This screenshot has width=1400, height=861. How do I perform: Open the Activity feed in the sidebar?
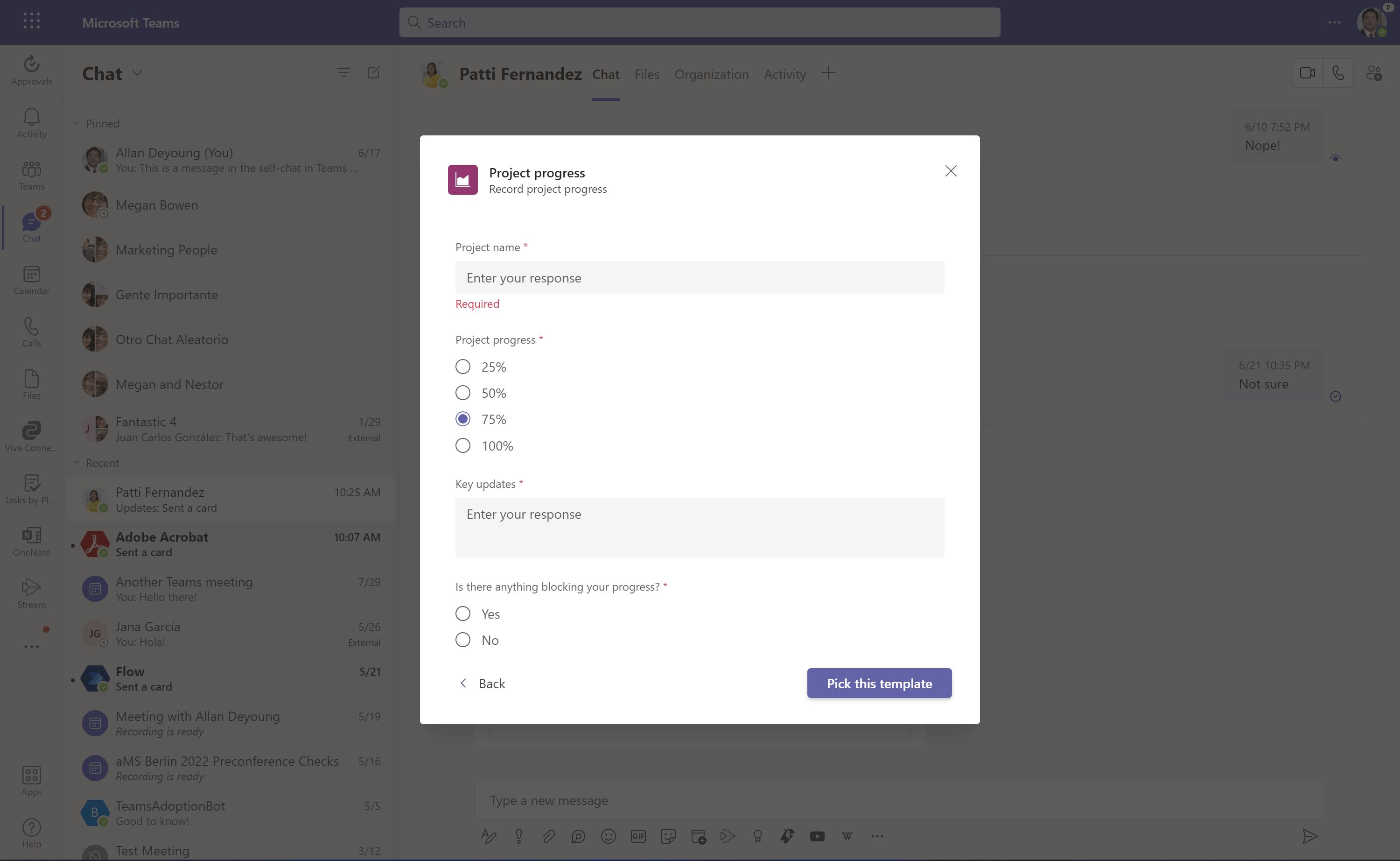click(x=31, y=123)
